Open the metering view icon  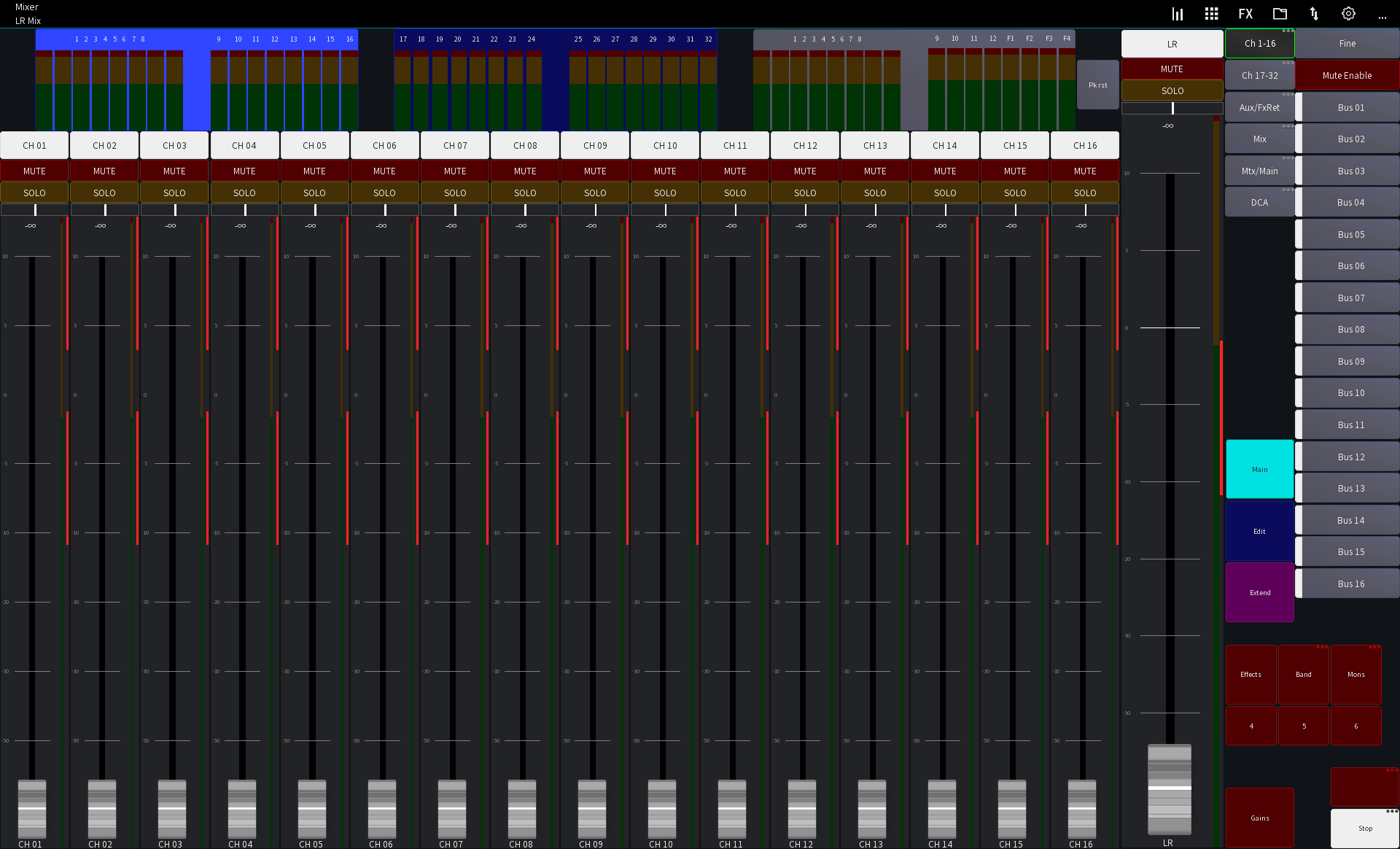coord(1177,13)
